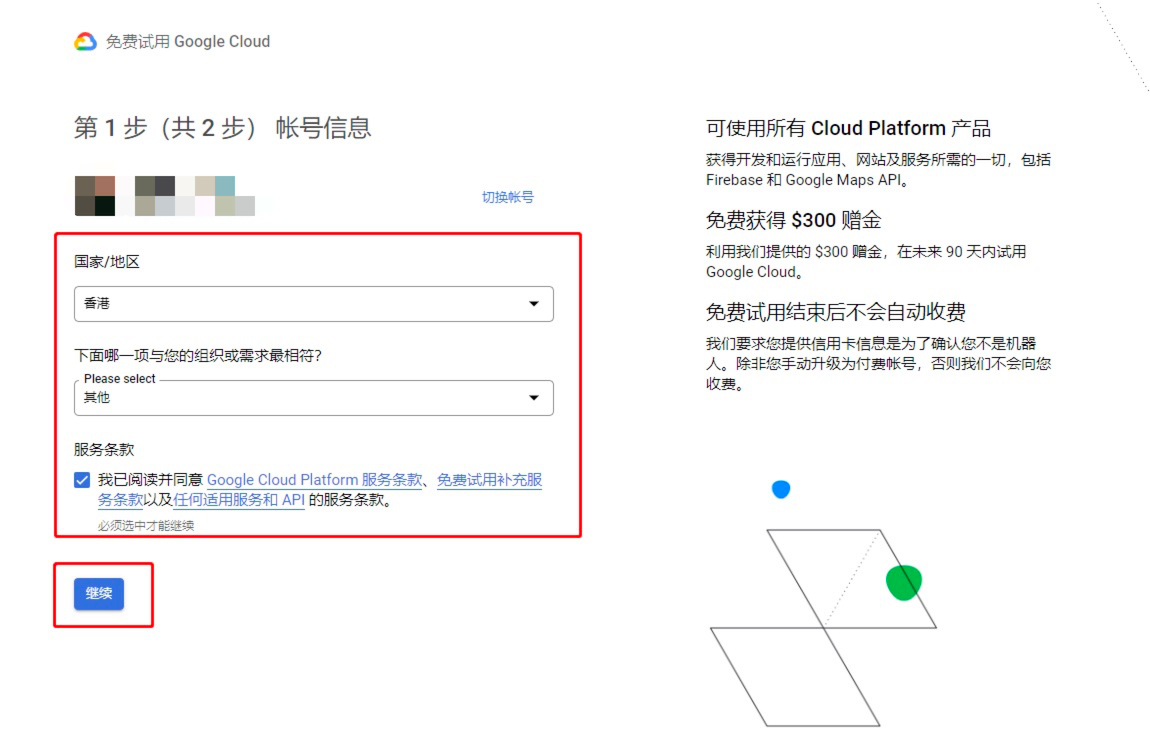Screen dimensions: 1150x751
Task: Open the 国家/地区 dropdown showing 香港
Action: coord(314,304)
